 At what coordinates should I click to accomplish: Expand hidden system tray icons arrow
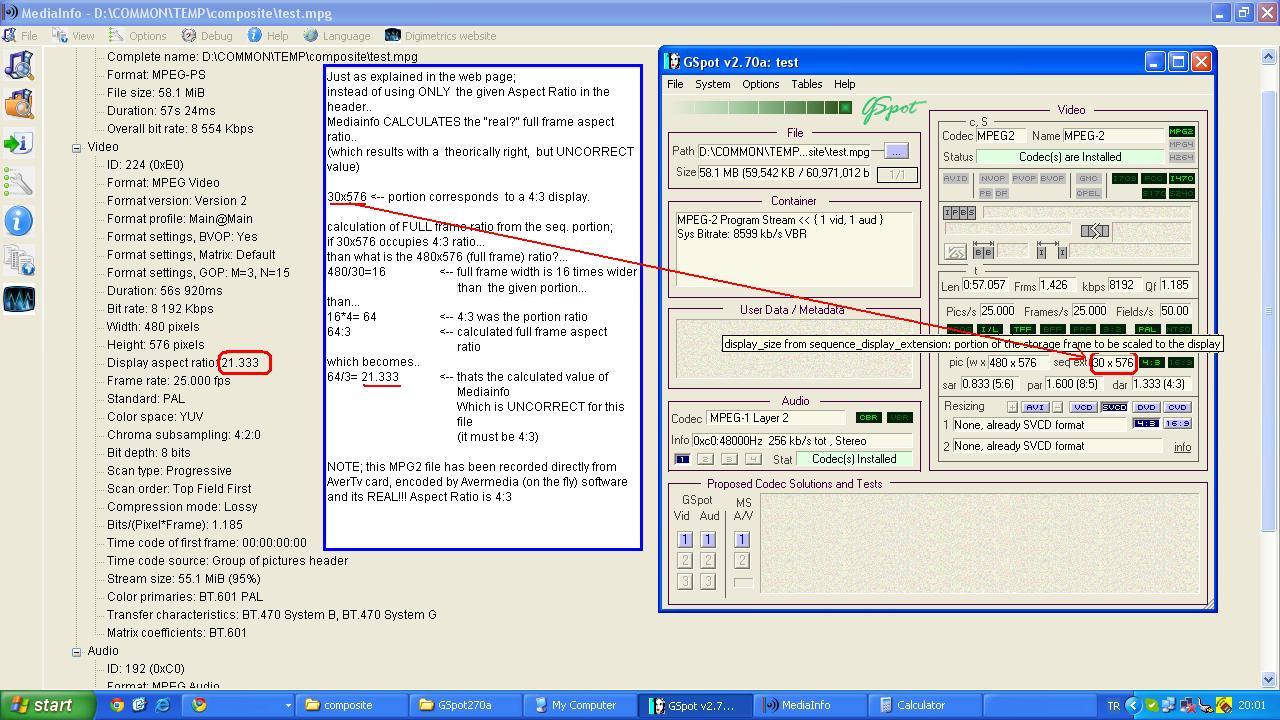click(x=1133, y=705)
